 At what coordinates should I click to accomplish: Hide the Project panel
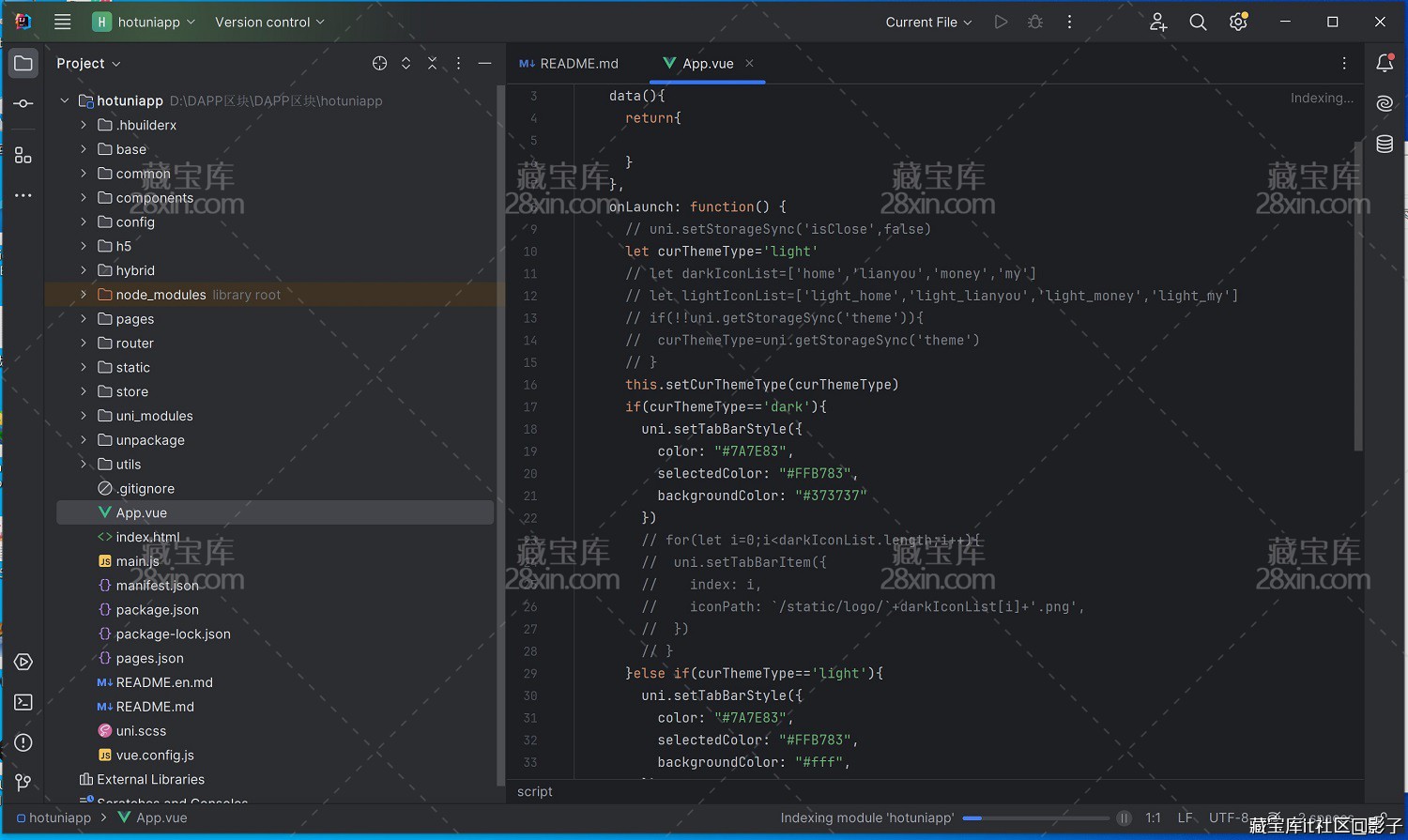pos(484,63)
